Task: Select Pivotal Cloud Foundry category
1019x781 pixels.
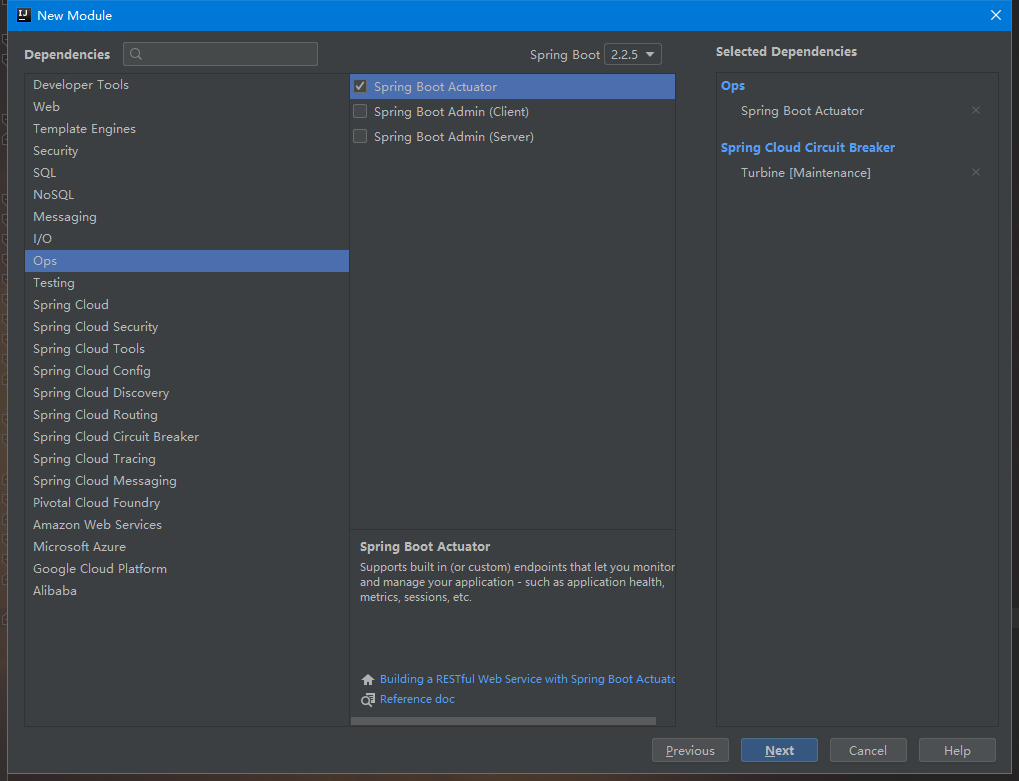Action: [x=187, y=503]
